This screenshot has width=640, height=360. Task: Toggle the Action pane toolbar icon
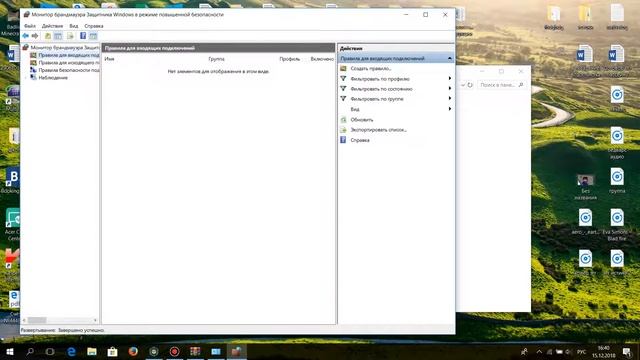[93, 36]
